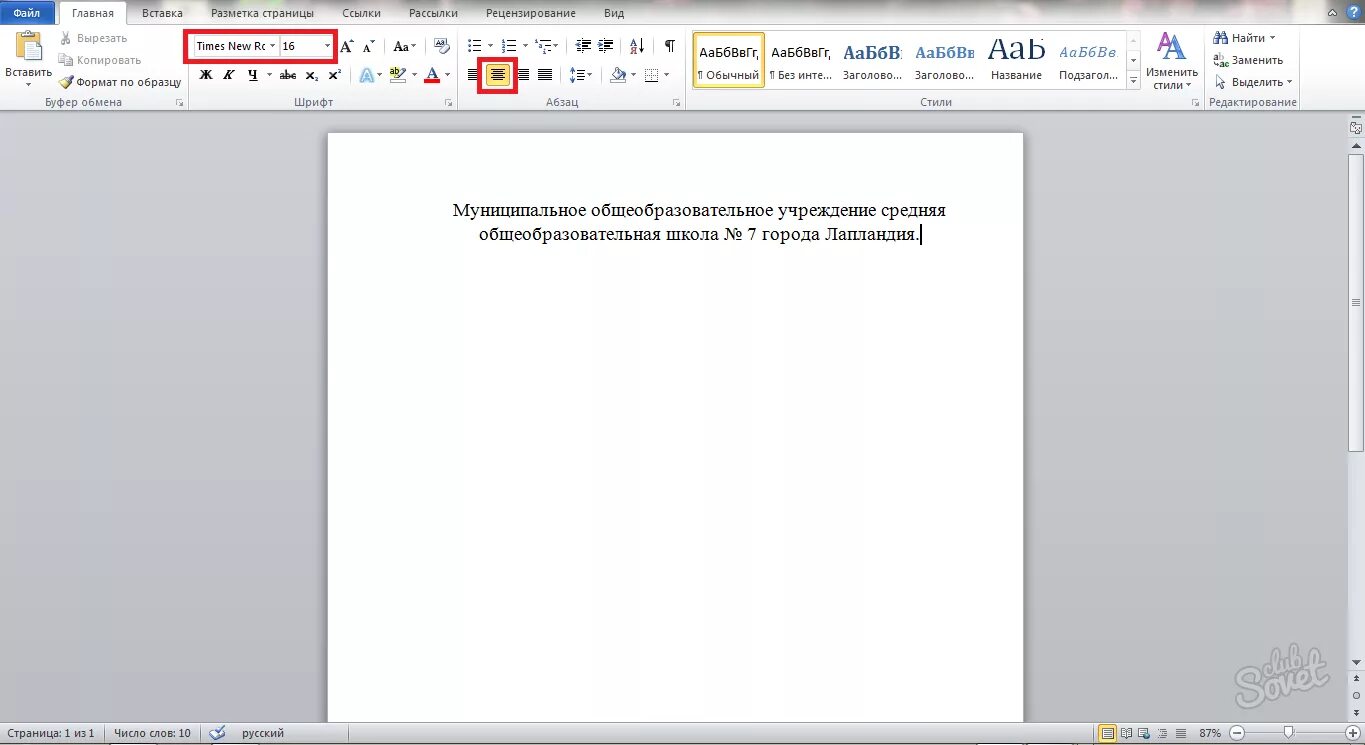Clear formatting with the eraser icon

(x=442, y=46)
